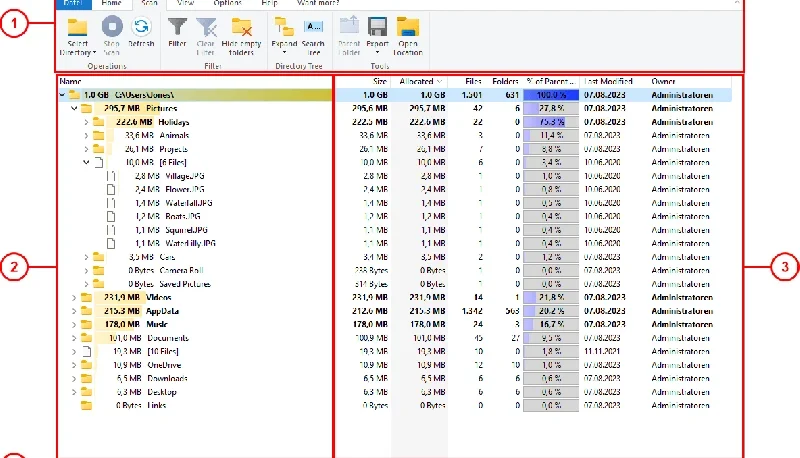Open the Select Directory dropdown arrow
Viewport: 800px width, 458px height.
tap(94, 53)
